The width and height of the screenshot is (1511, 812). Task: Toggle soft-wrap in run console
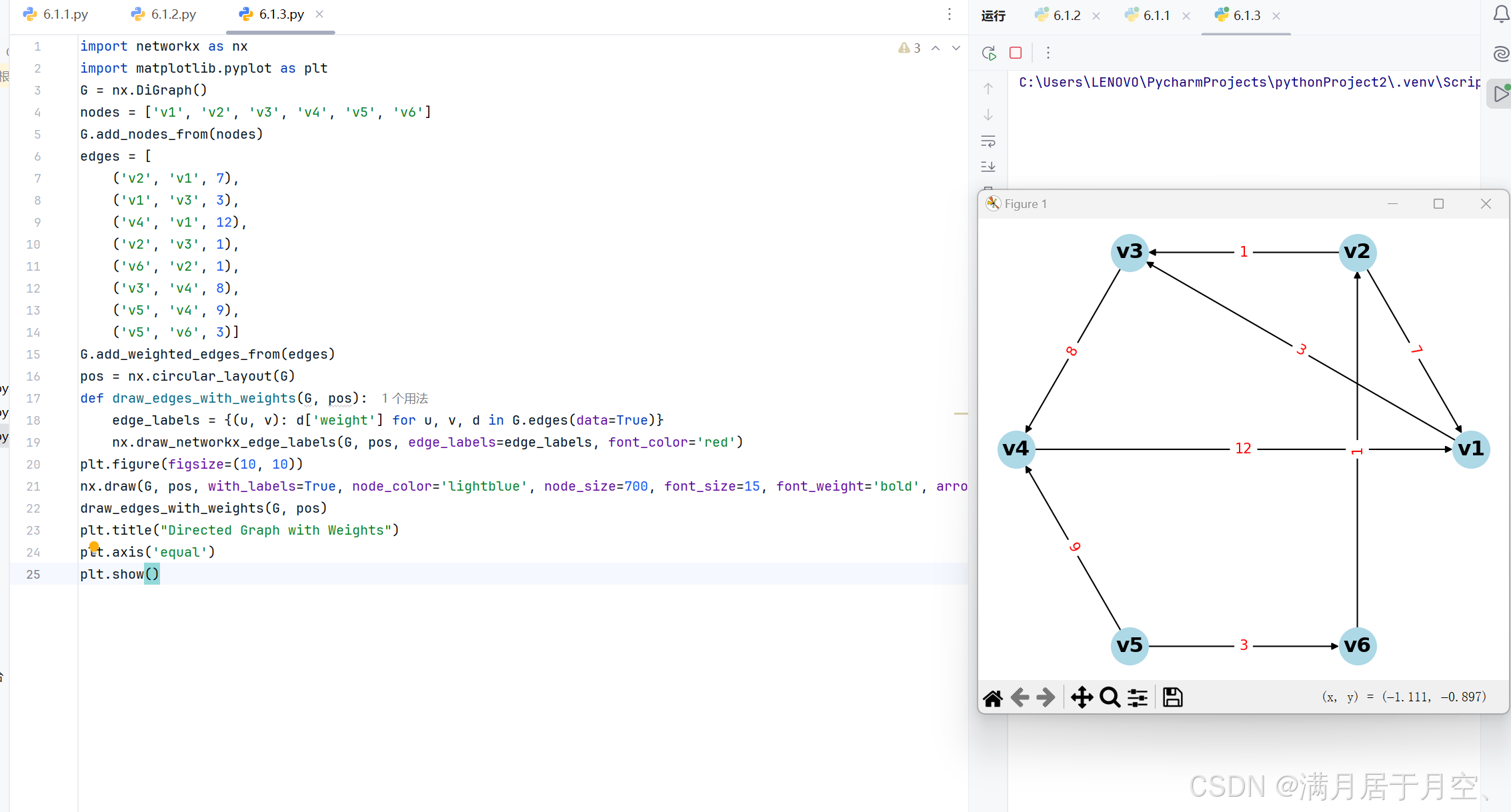point(988,141)
